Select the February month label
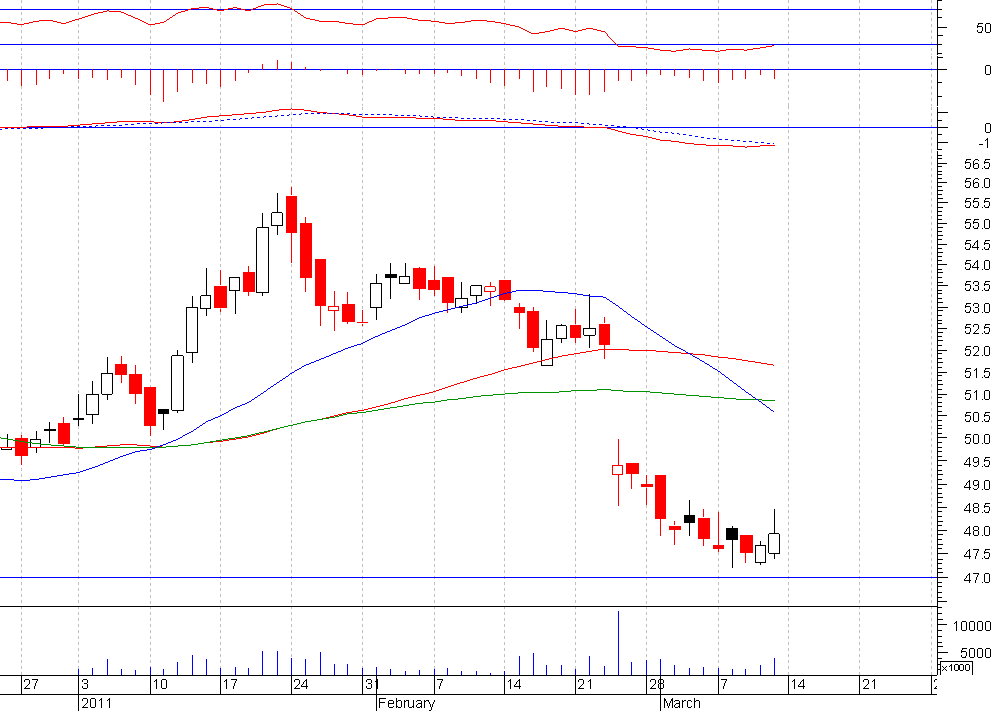 pos(406,703)
